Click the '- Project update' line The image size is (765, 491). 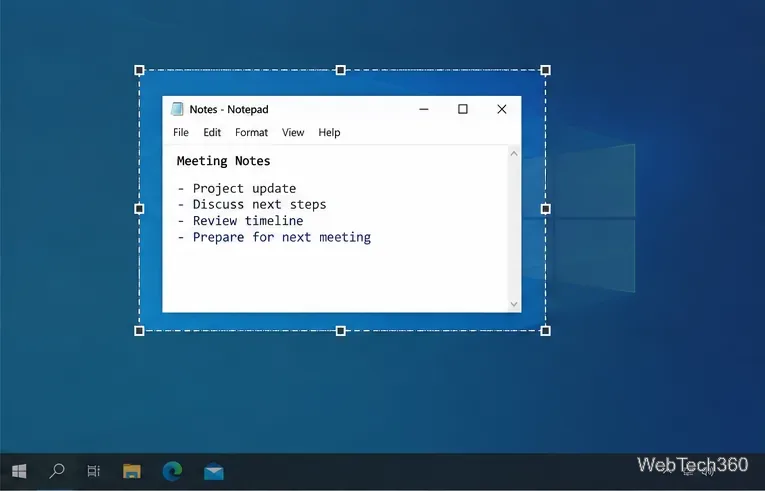[237, 188]
